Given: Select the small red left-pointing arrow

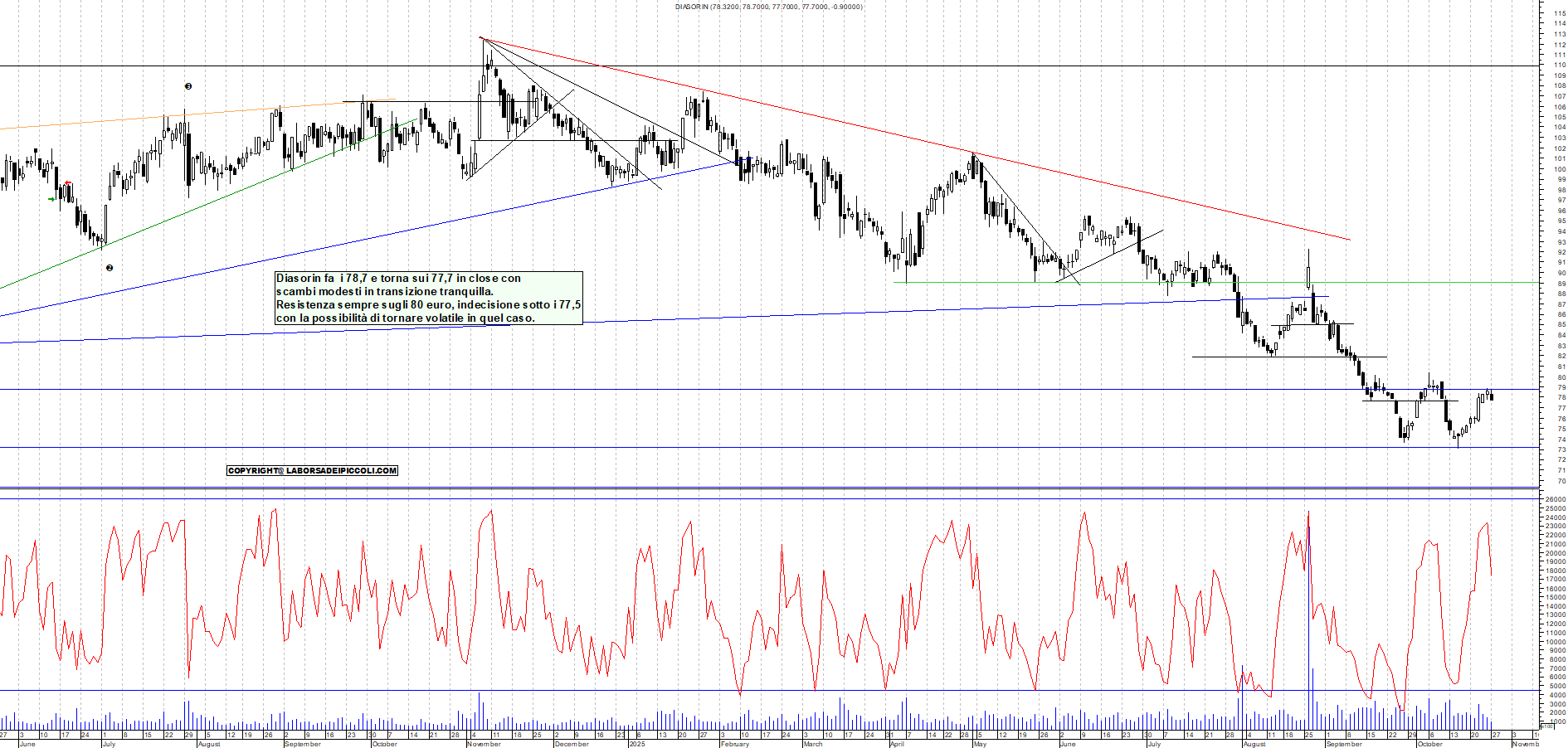Looking at the screenshot, I should tap(68, 184).
